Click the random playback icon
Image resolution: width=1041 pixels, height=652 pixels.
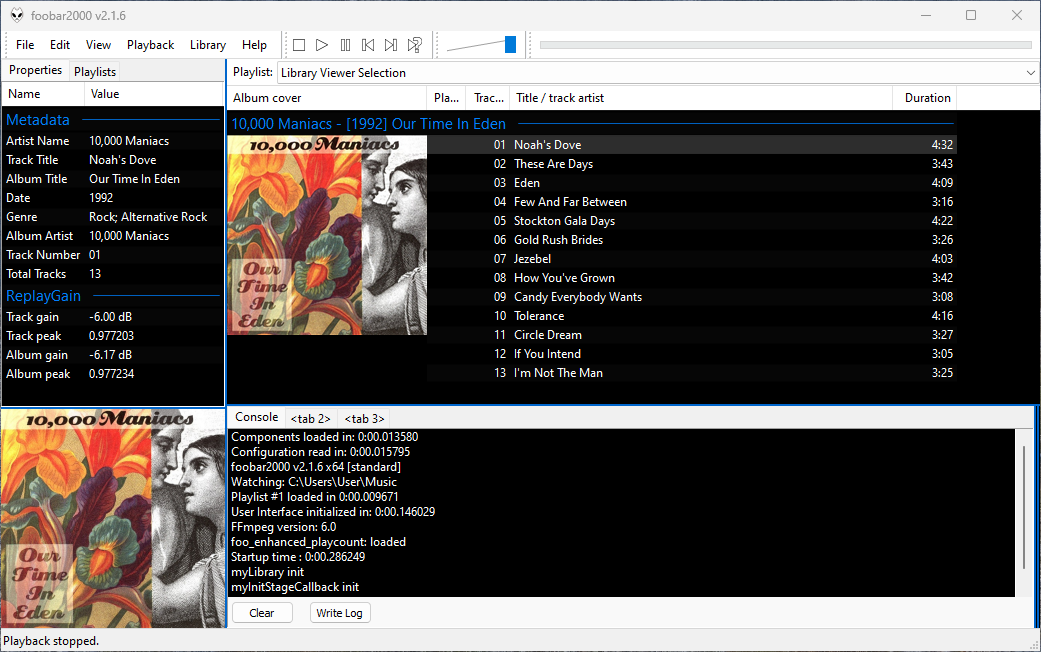(x=415, y=45)
